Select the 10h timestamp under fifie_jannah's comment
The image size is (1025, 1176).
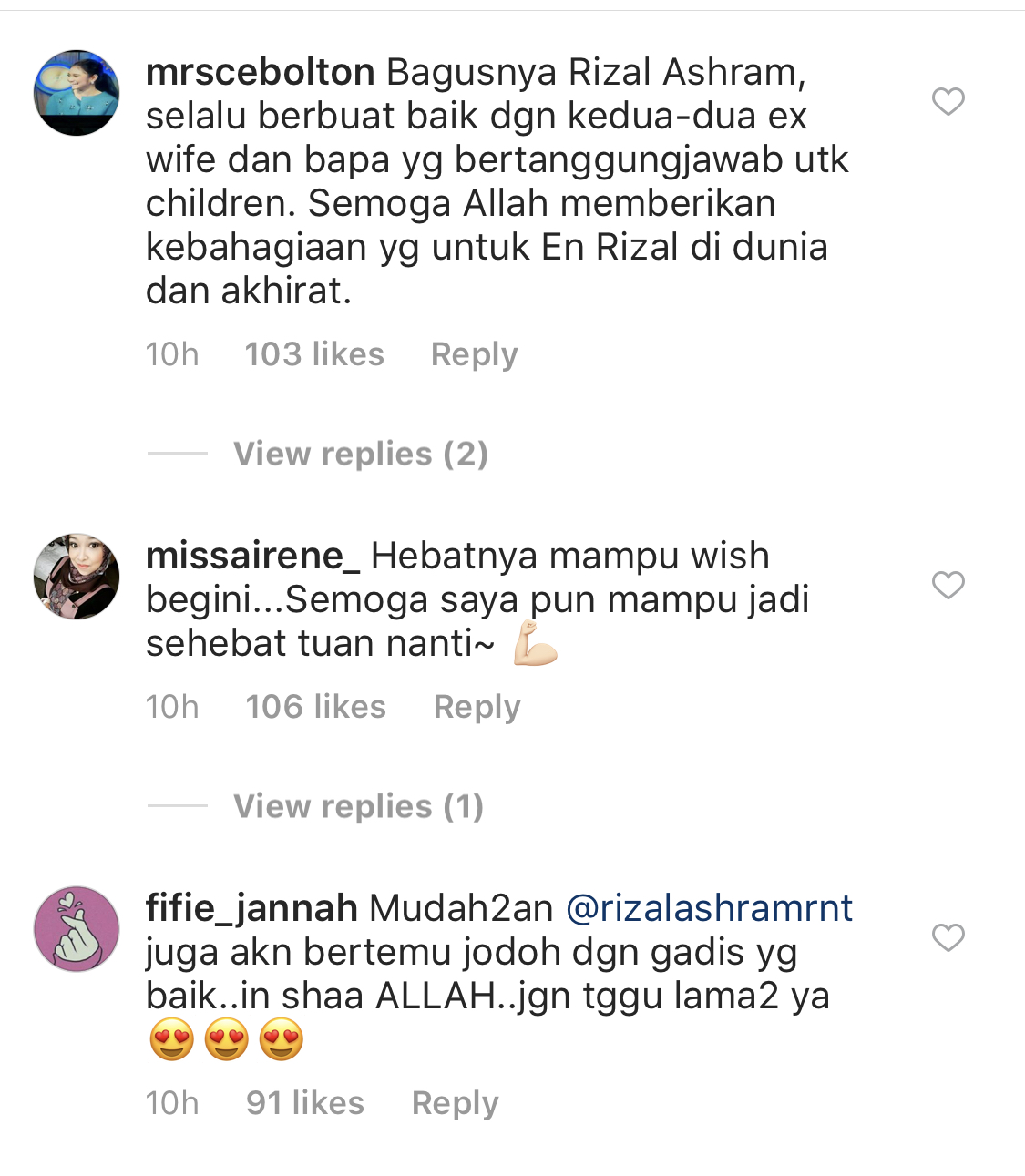[x=172, y=1103]
